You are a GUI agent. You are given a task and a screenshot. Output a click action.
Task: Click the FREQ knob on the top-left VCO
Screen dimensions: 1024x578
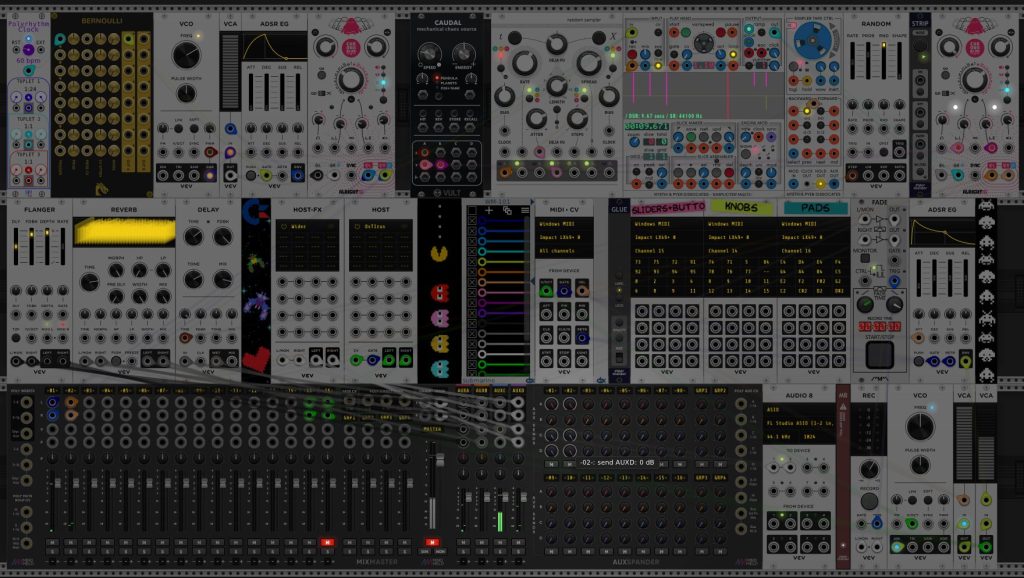tap(186, 56)
